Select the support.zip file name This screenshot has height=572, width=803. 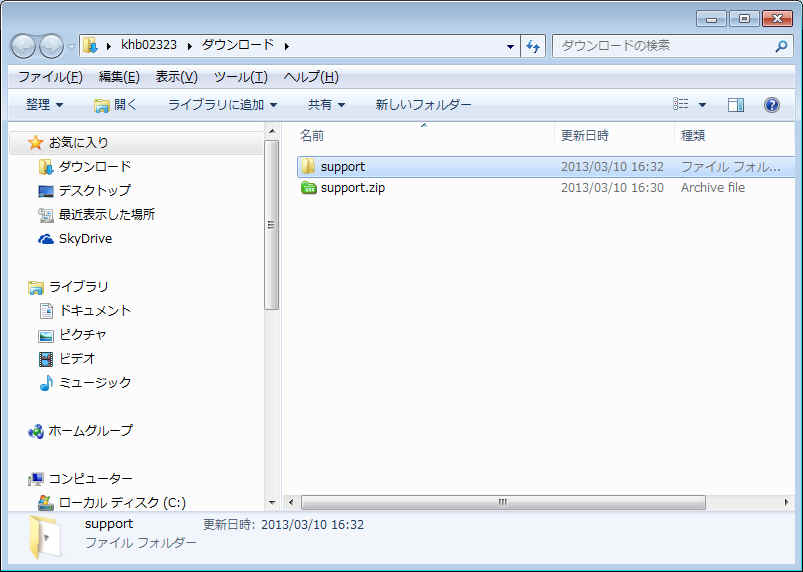coord(353,188)
